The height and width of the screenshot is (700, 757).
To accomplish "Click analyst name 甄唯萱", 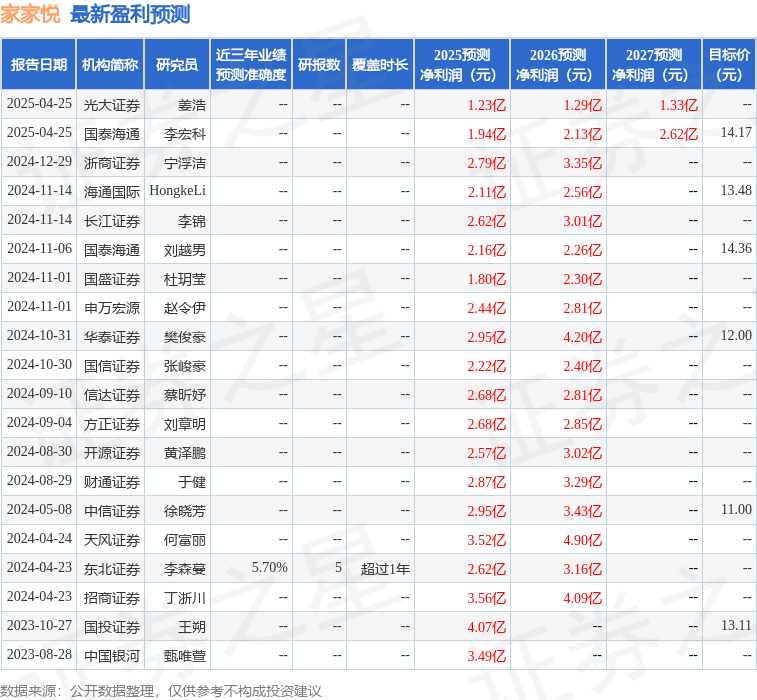I will point(184,656).
